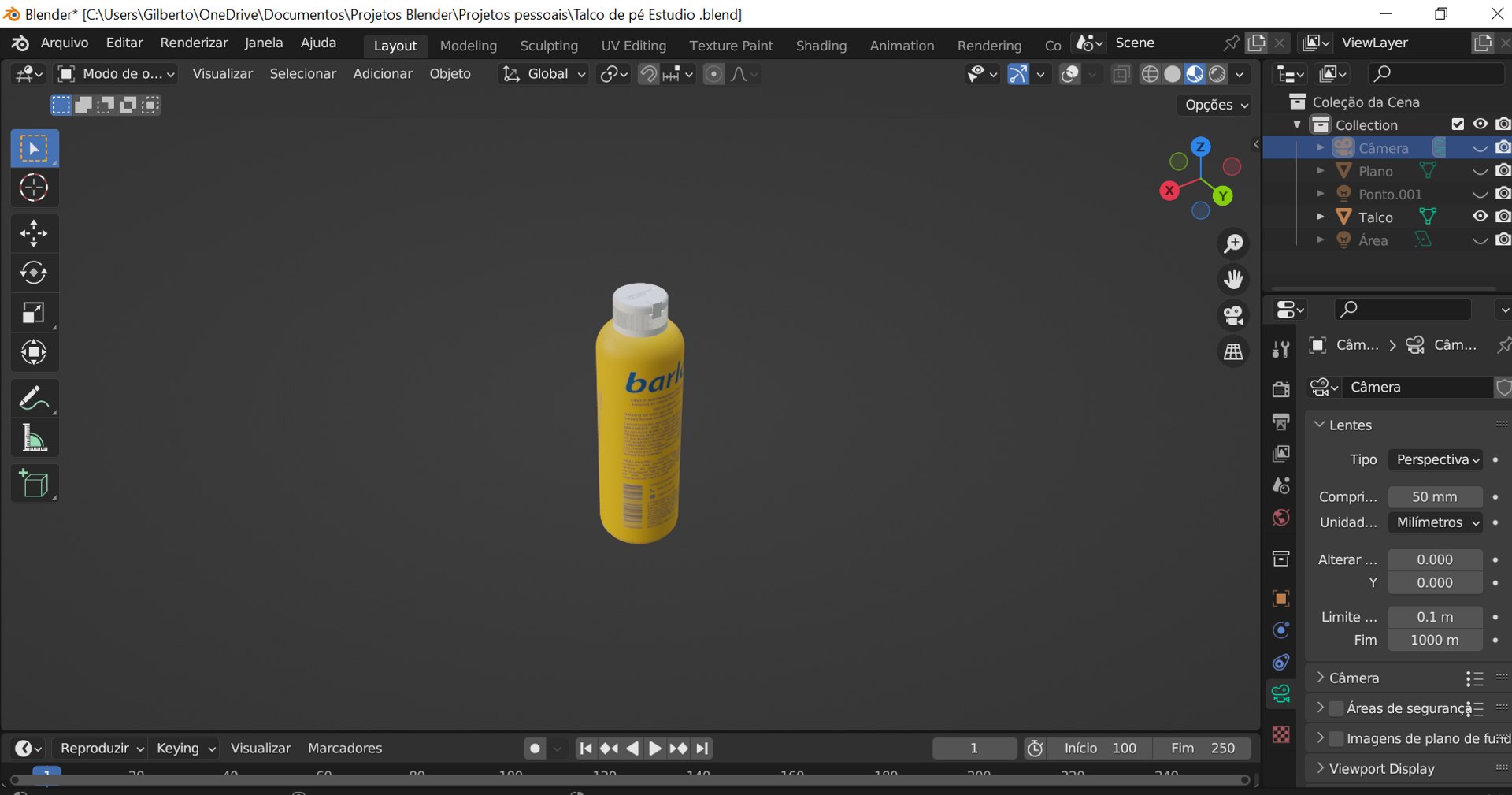The width and height of the screenshot is (1512, 795).
Task: Open the Output properties tab
Action: (x=1281, y=422)
